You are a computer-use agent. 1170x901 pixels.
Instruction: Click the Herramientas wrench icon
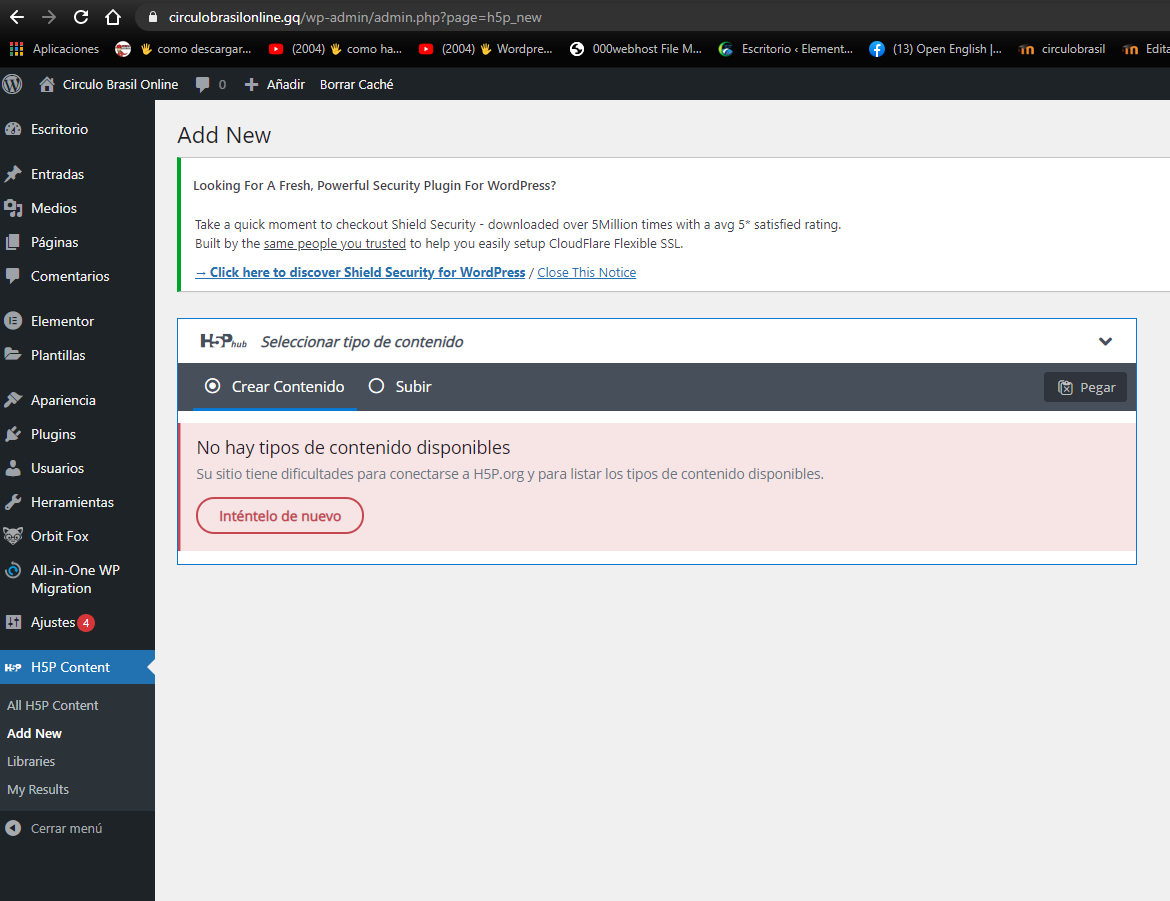(x=13, y=502)
